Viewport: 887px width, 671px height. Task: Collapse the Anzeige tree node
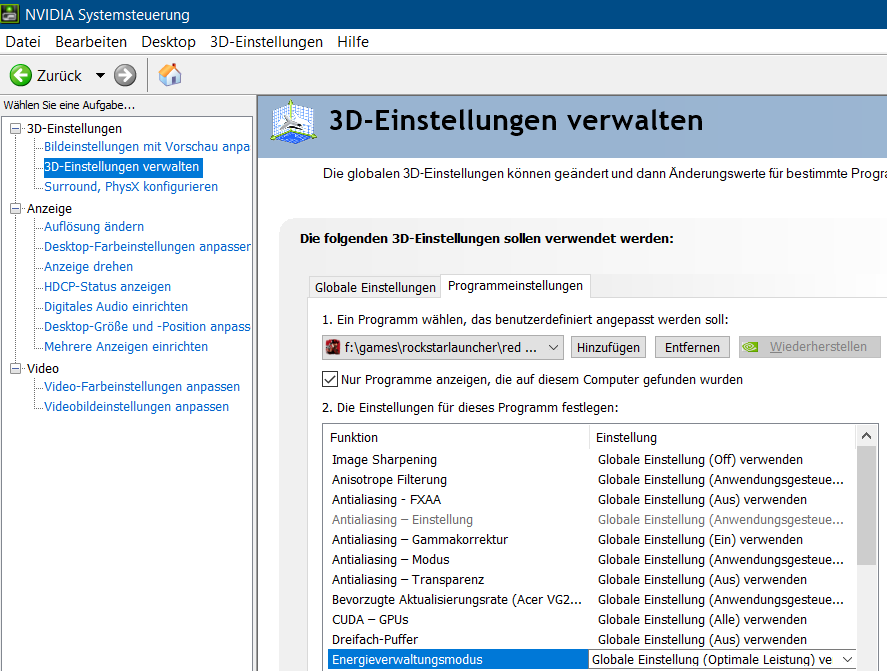click(x=15, y=209)
